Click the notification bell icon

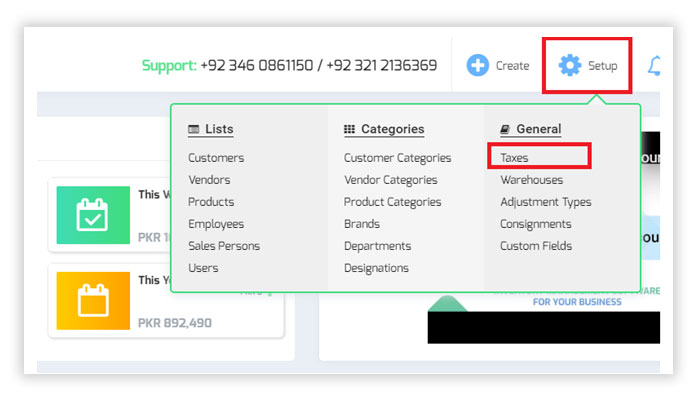[654, 66]
